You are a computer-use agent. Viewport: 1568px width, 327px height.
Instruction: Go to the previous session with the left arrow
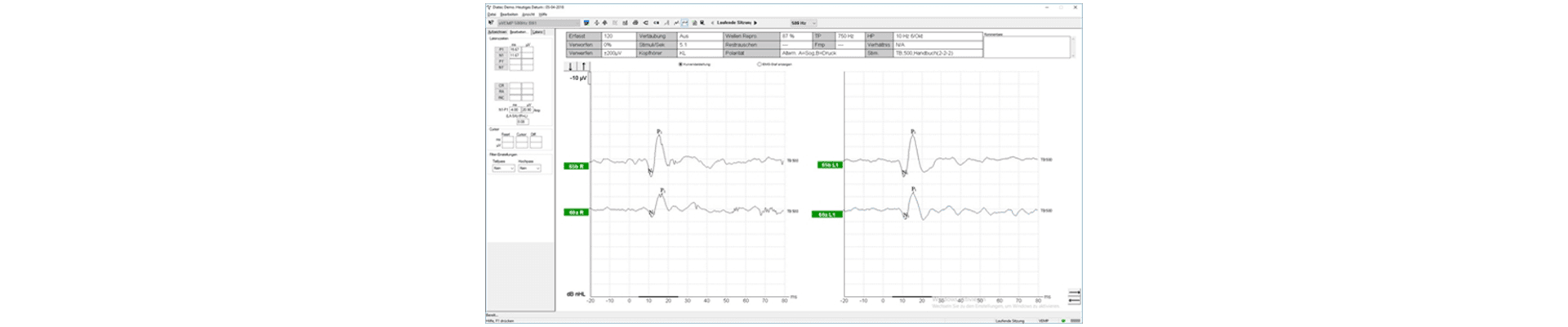click(x=713, y=23)
